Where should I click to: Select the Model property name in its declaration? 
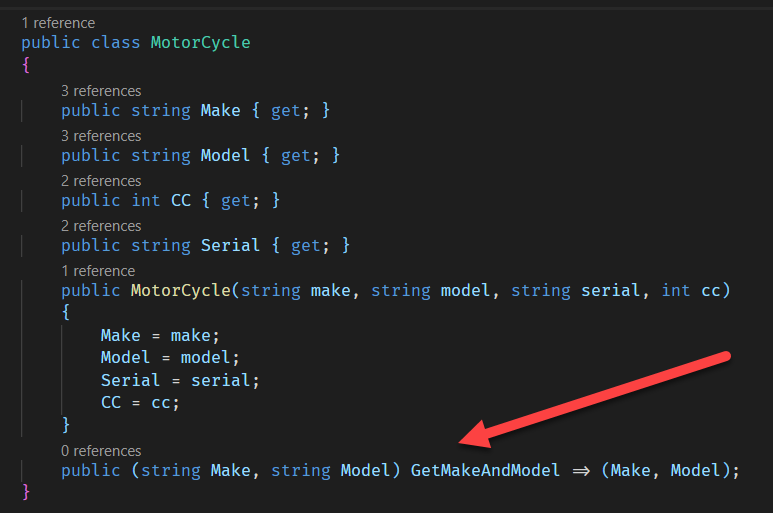click(x=225, y=155)
